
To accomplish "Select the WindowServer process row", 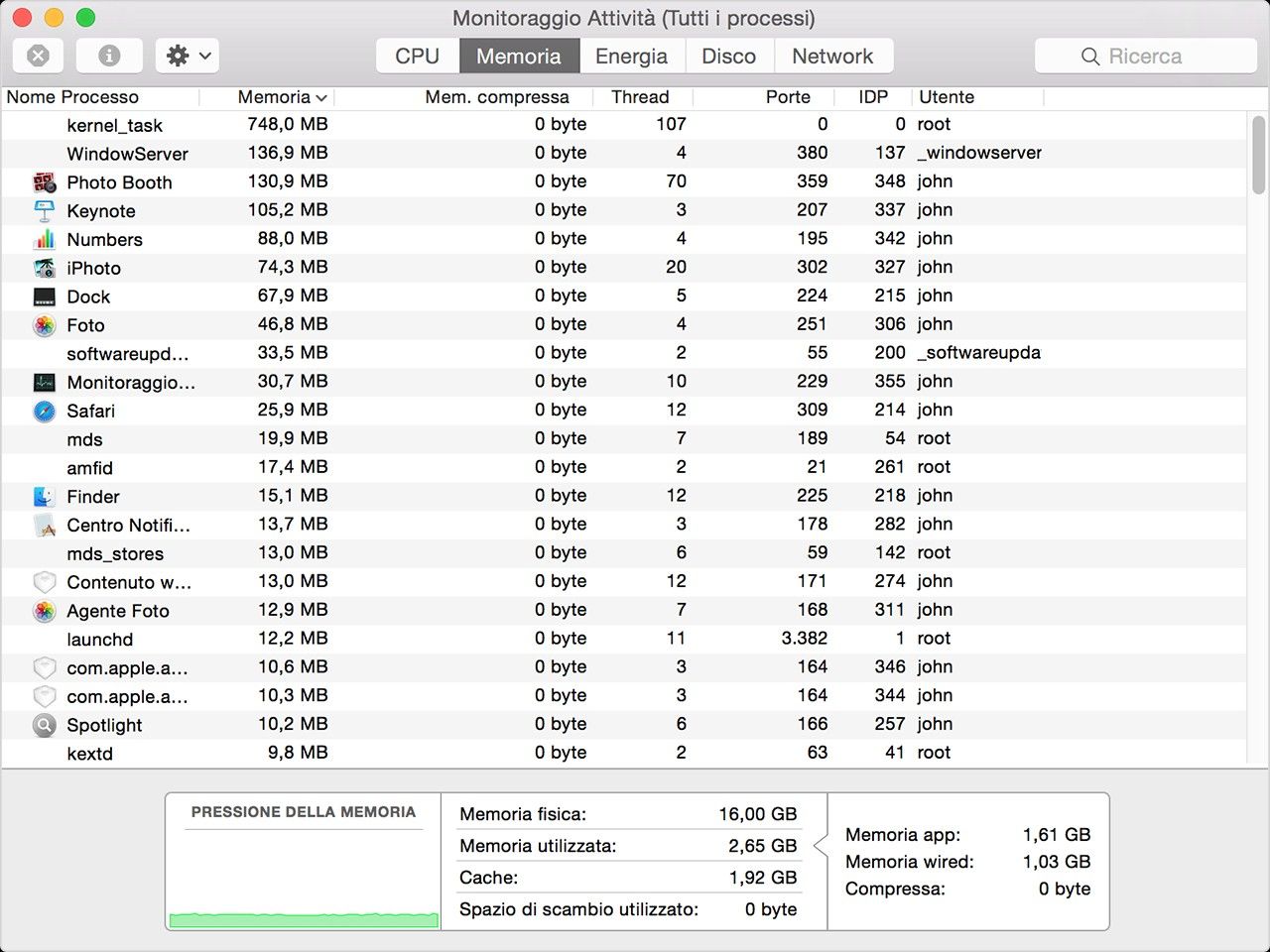I will click(625, 154).
